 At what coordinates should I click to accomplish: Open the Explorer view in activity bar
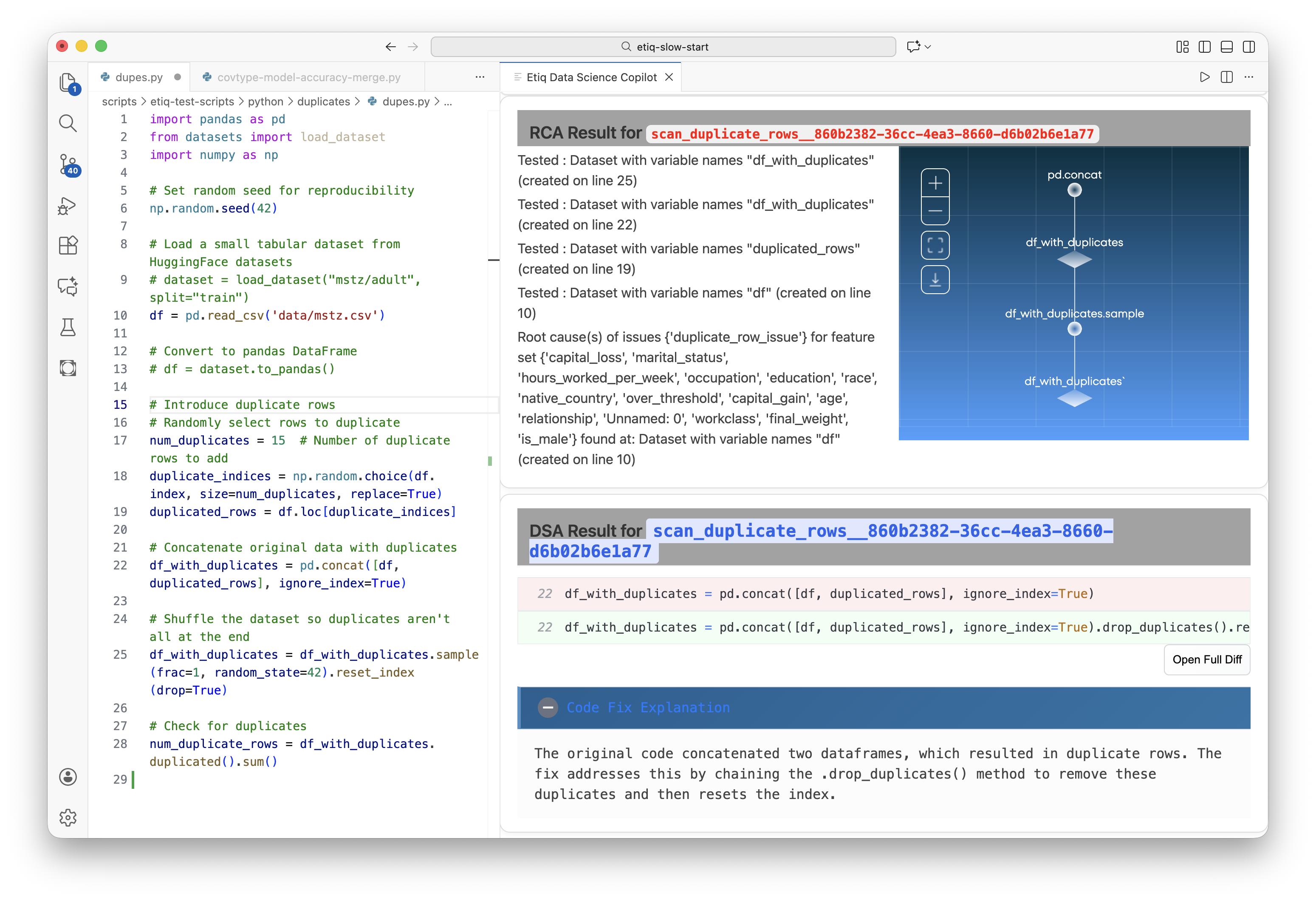click(68, 83)
